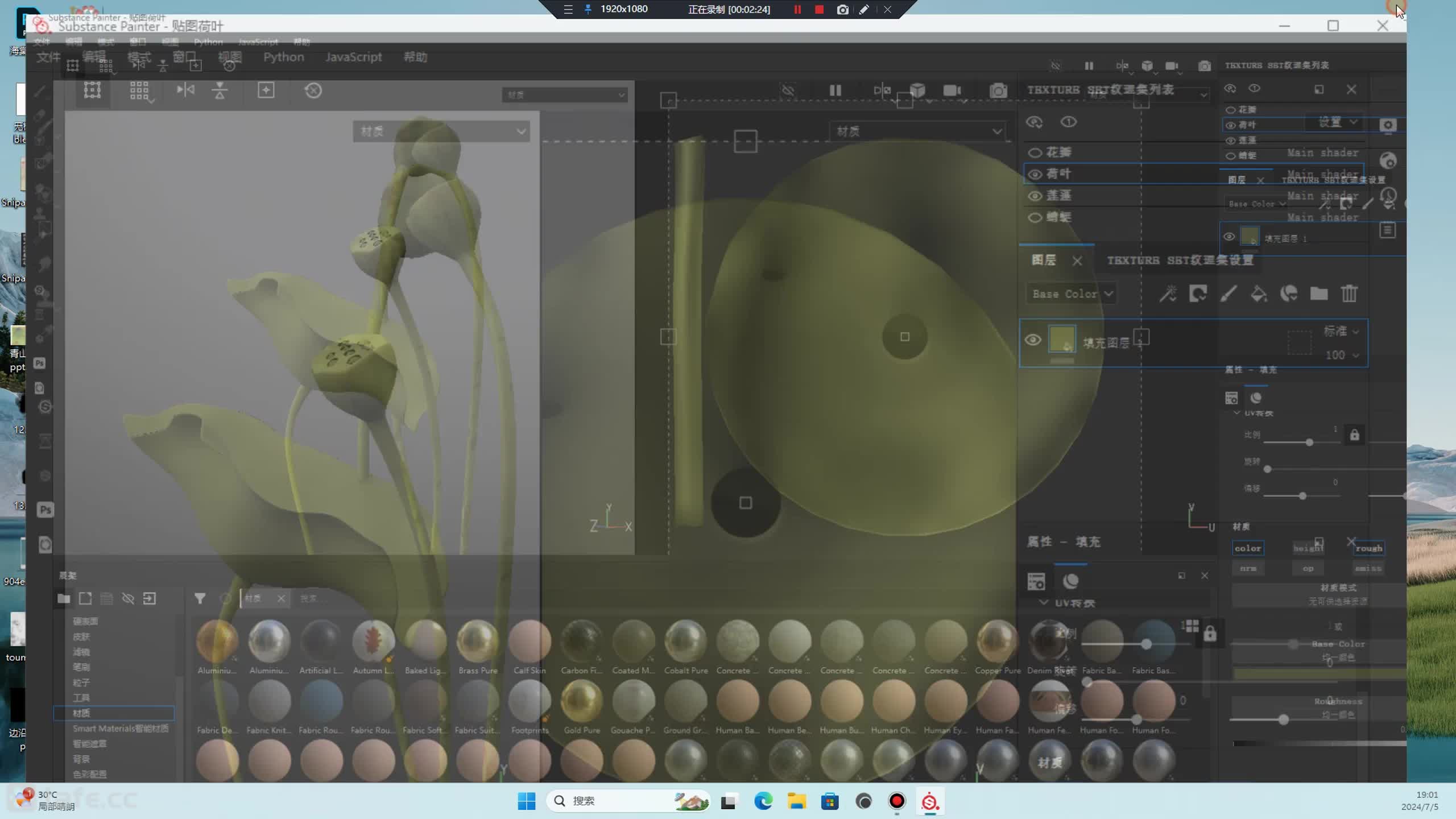1456x819 pixels.
Task: Toggle the color channel button
Action: (1248, 548)
